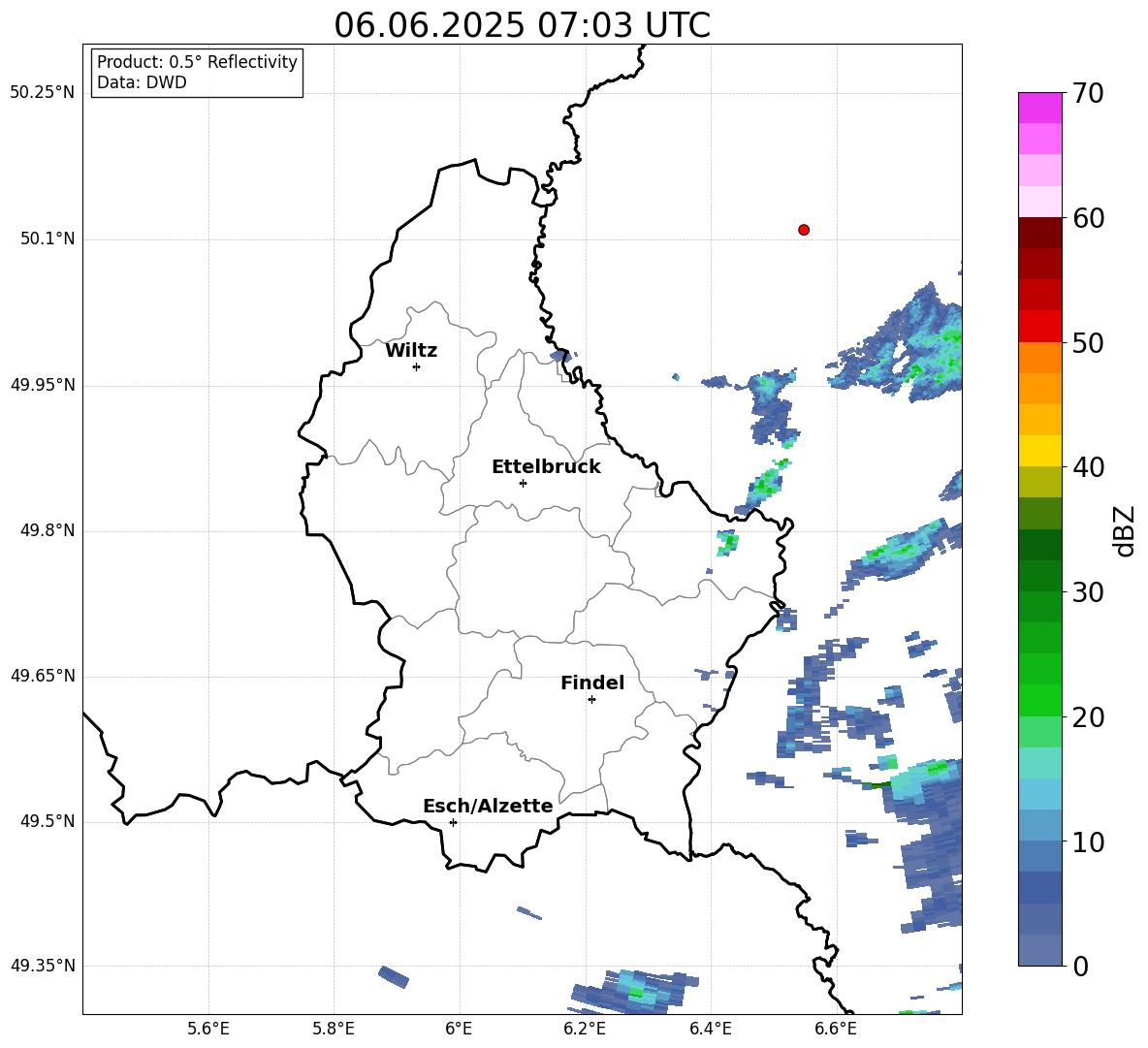This screenshot has width=1148, height=1048.
Task: Click the Findel station cross marker
Action: click(x=591, y=700)
